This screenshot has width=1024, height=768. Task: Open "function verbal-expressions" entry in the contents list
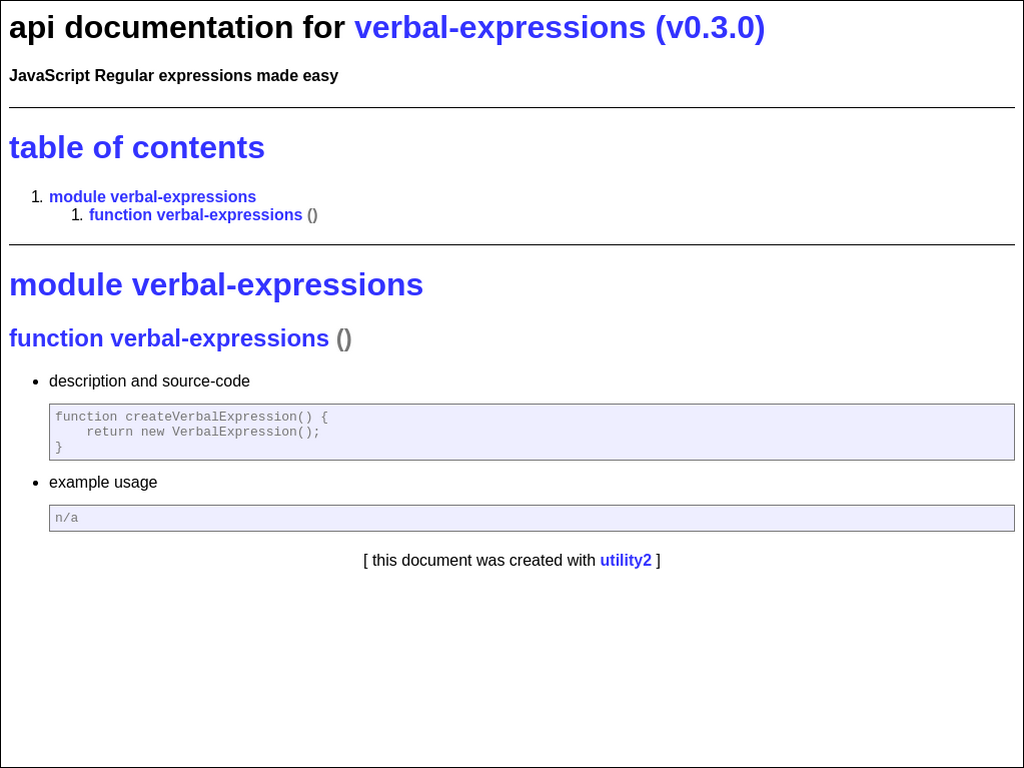[195, 215]
